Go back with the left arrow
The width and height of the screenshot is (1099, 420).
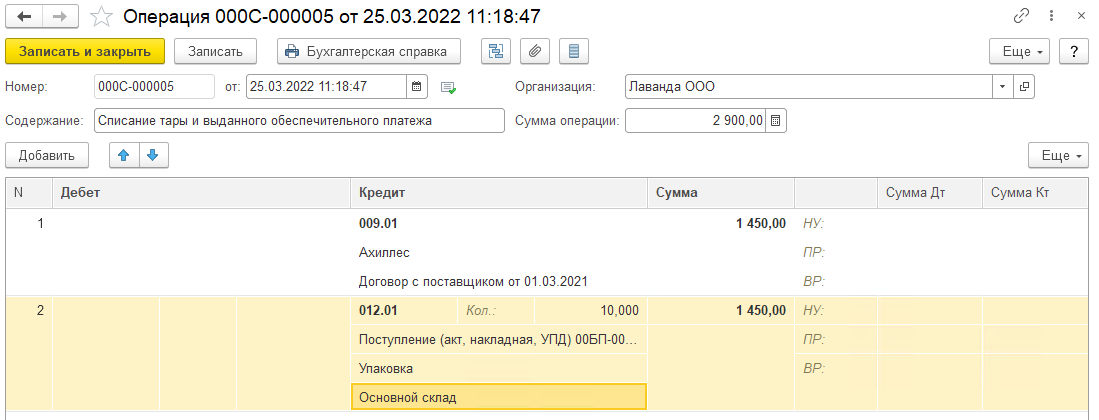point(24,15)
